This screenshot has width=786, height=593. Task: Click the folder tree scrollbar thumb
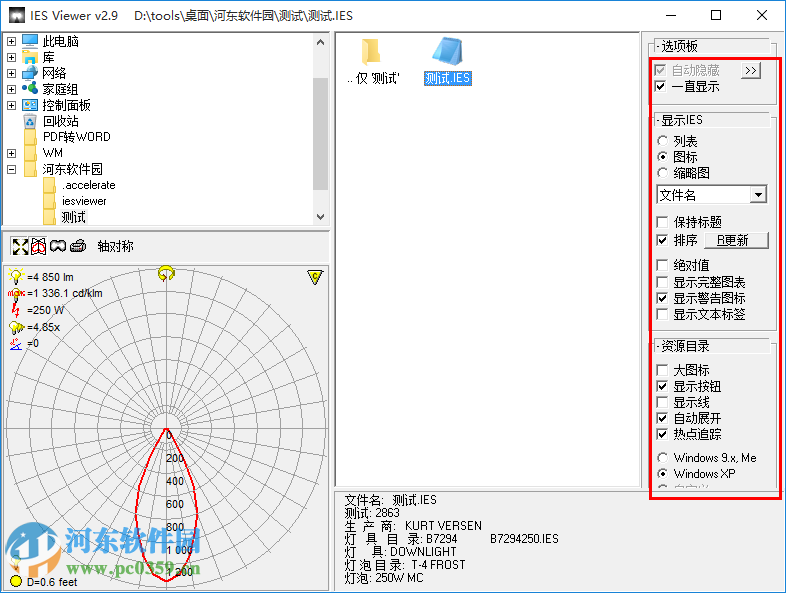pos(320,134)
